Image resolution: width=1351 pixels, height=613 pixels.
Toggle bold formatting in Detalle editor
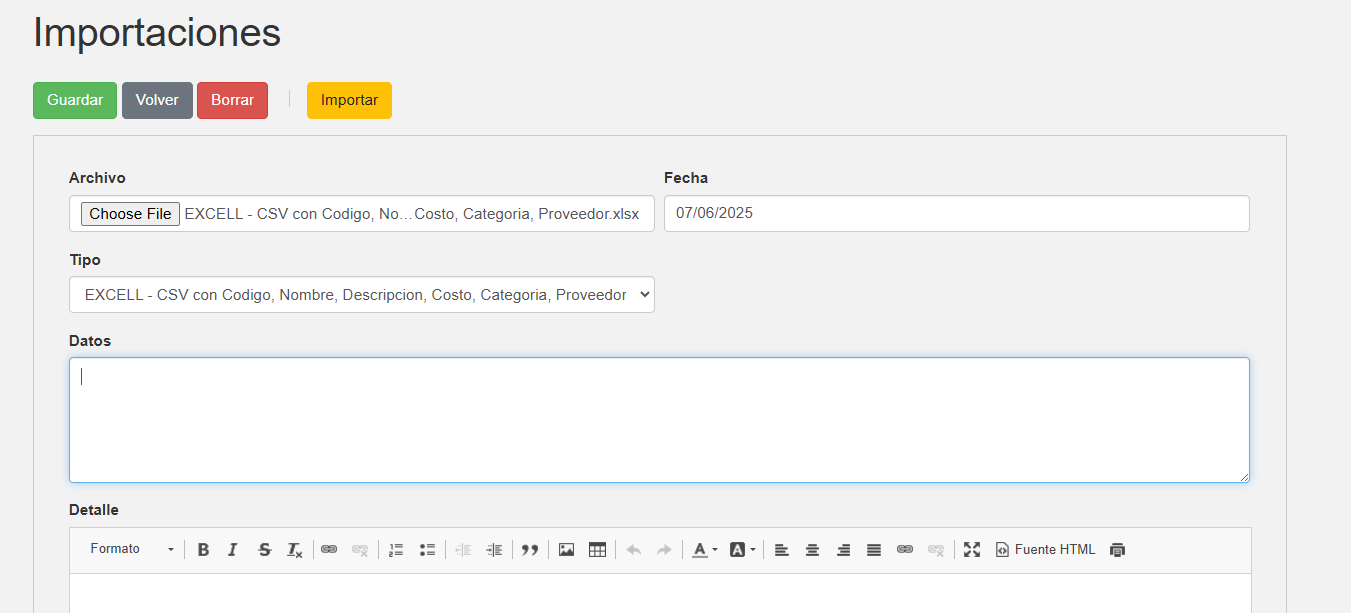tap(203, 550)
